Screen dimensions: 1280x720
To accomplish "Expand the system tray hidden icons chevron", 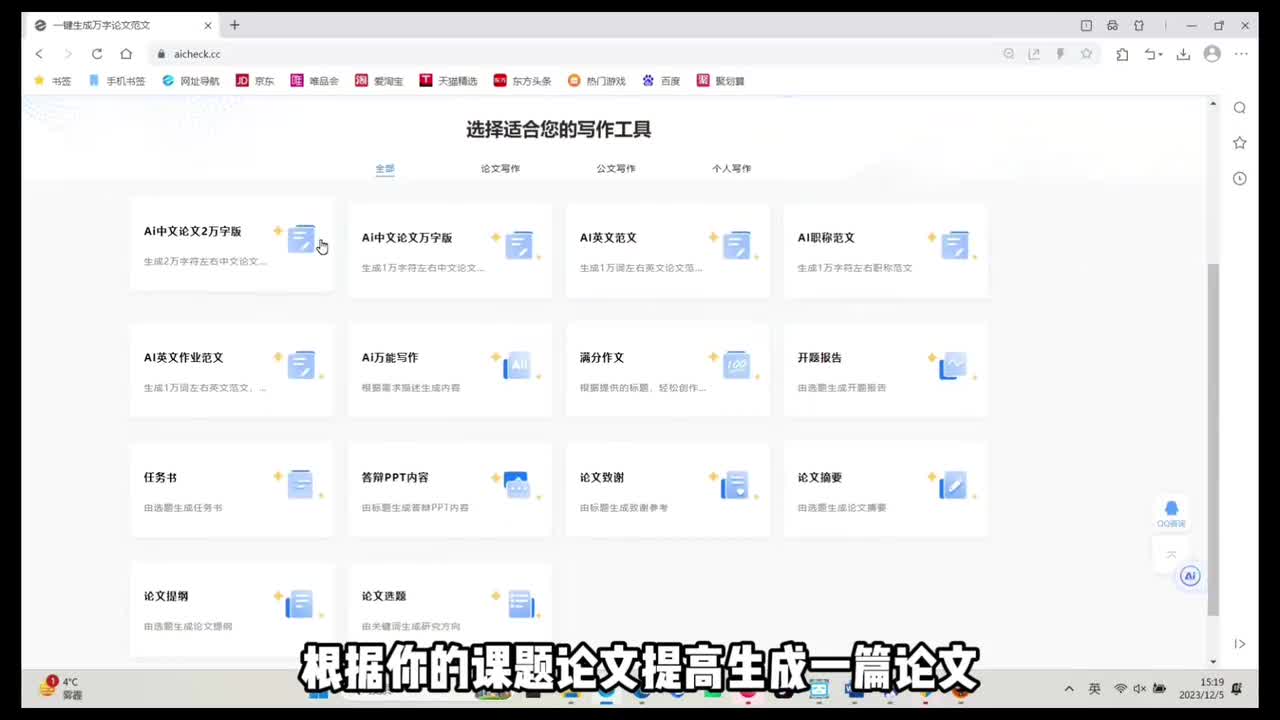I will (x=1069, y=689).
